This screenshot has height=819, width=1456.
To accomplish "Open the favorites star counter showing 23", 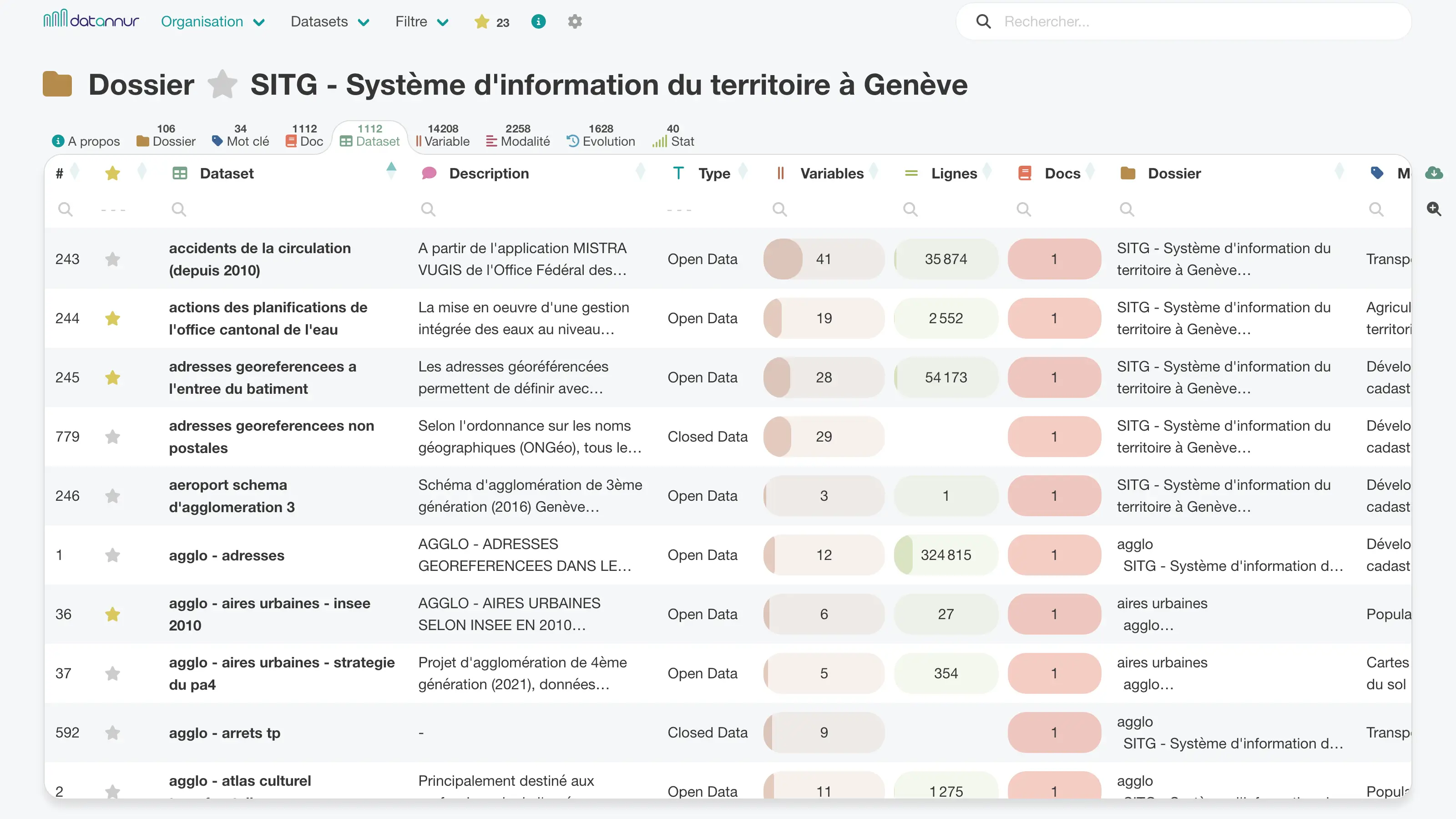I will 492,21.
